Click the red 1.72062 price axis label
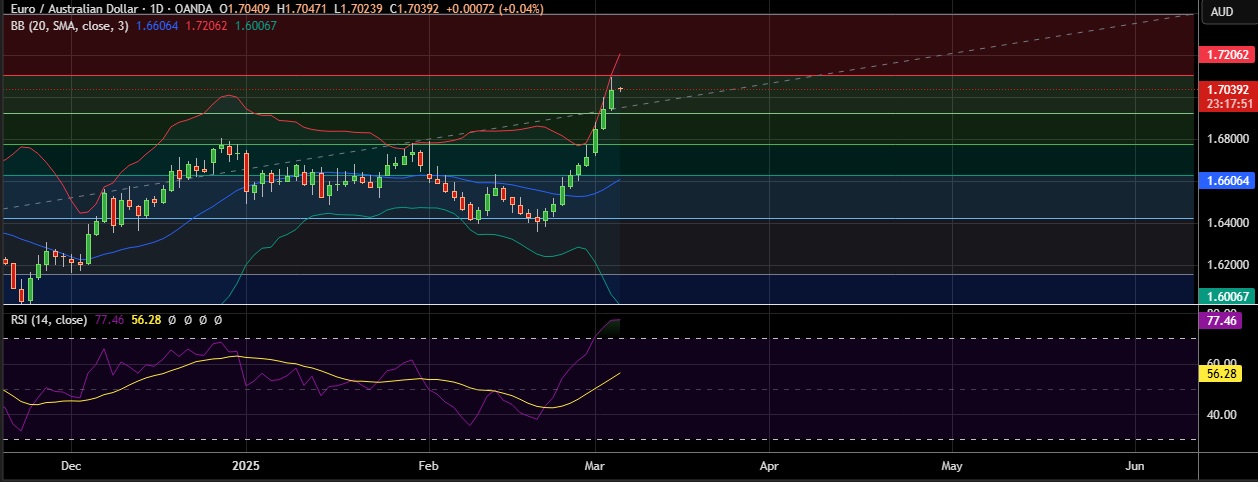Viewport: 1258px width, 482px height. pos(1226,57)
